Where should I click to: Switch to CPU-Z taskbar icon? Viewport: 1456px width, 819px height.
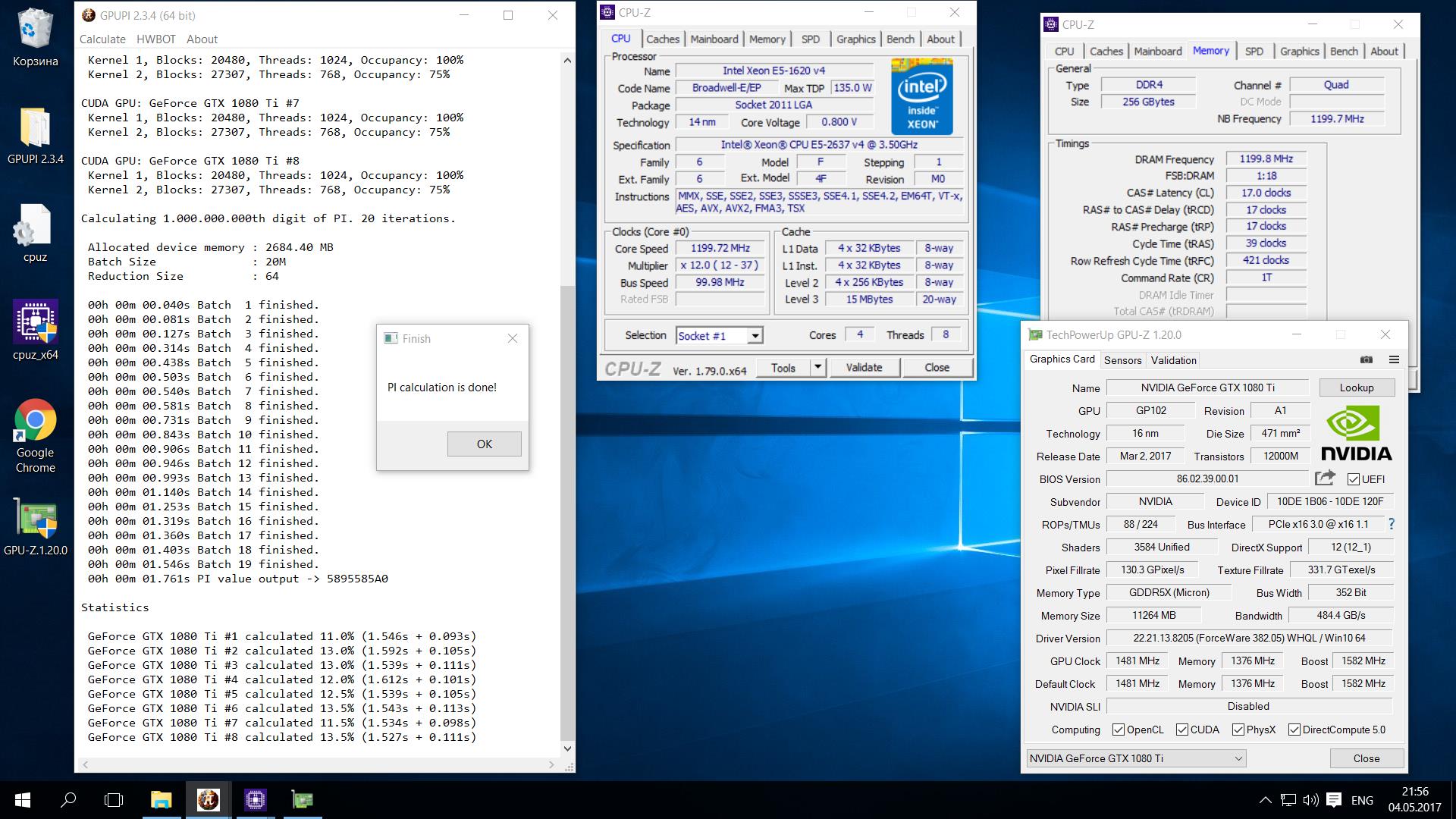click(x=255, y=800)
